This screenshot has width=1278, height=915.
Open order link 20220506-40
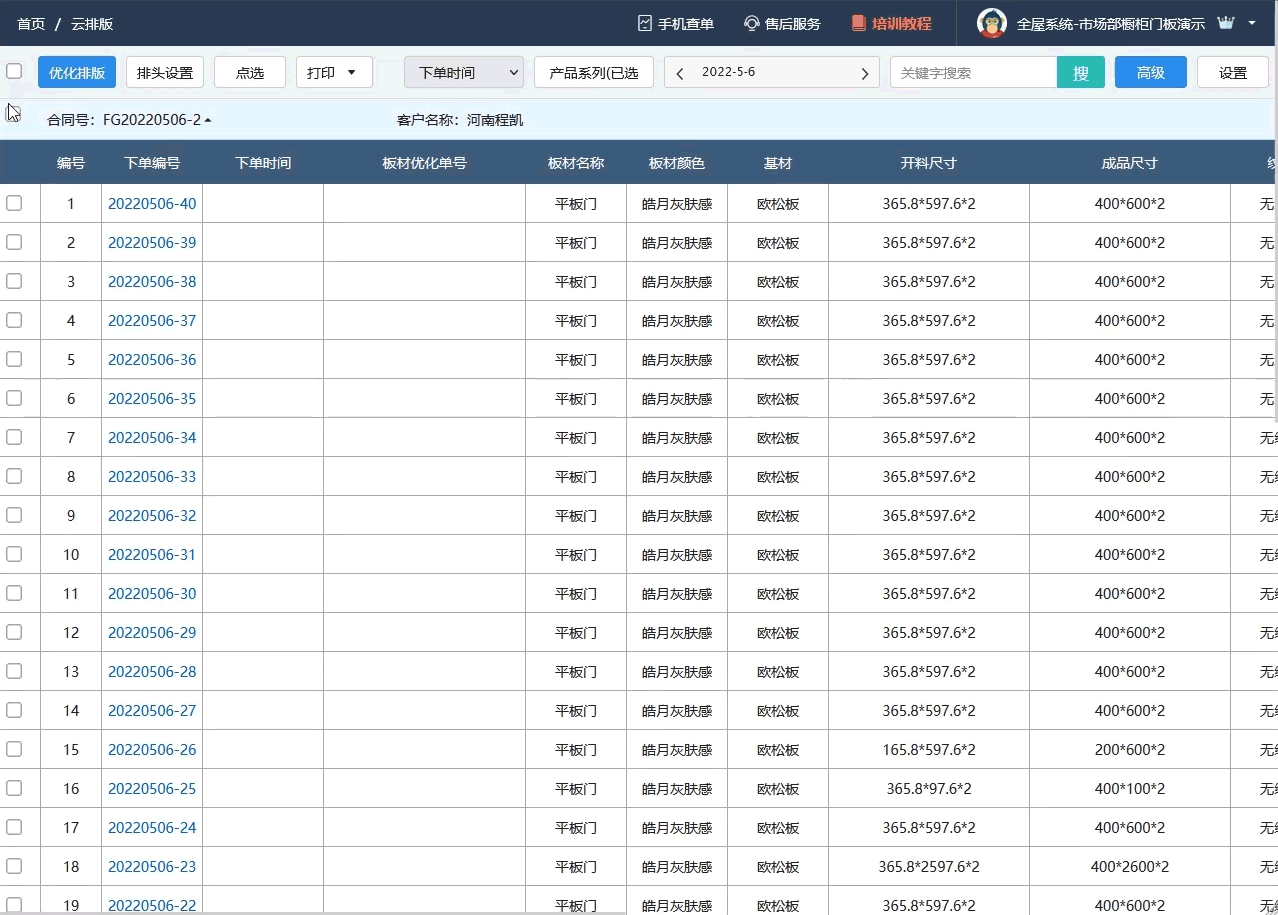coord(152,203)
